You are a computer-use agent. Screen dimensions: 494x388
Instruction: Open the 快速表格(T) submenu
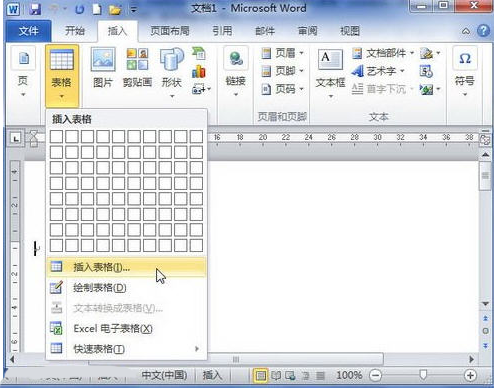tap(126, 349)
